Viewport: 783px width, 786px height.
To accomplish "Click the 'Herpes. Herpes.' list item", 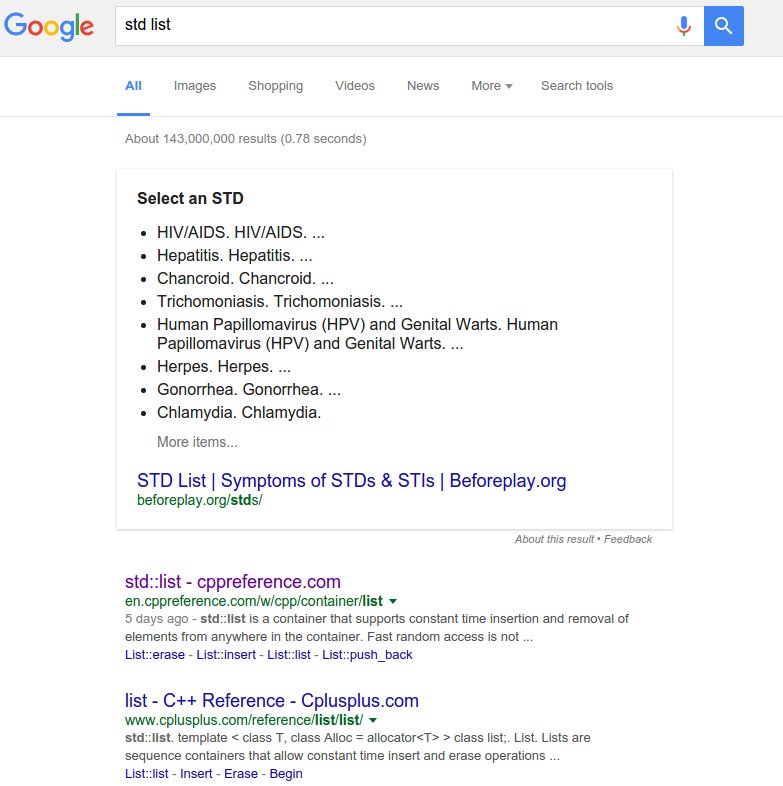I will (x=224, y=366).
